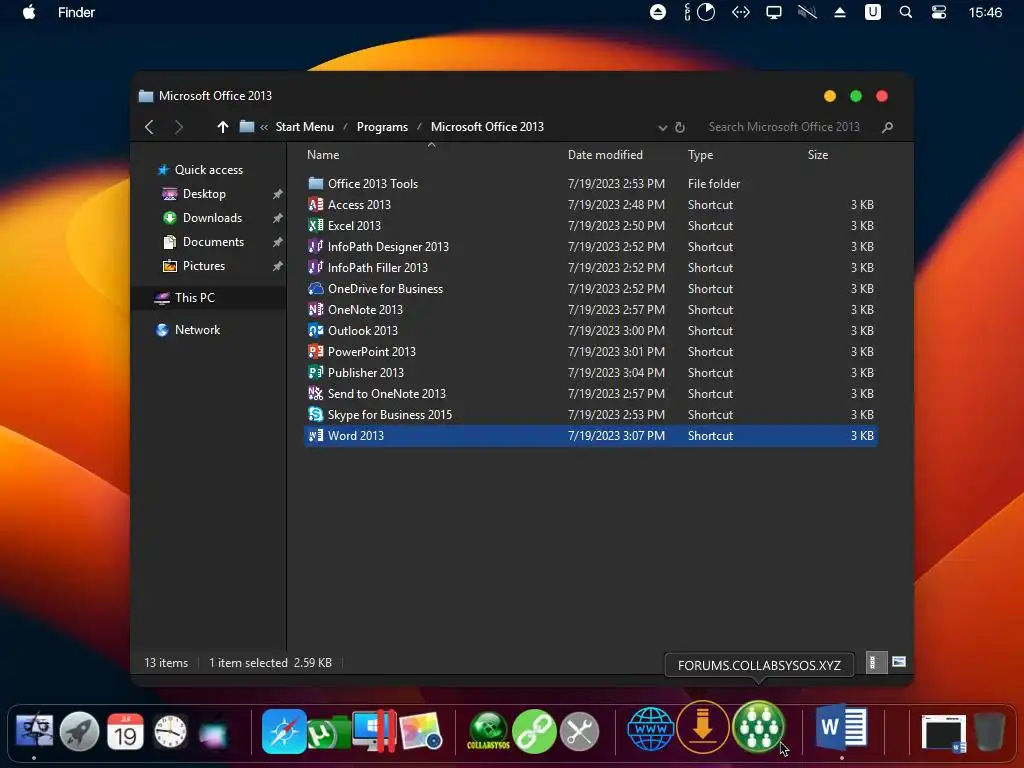Open orange download arrow dock icon

(703, 728)
